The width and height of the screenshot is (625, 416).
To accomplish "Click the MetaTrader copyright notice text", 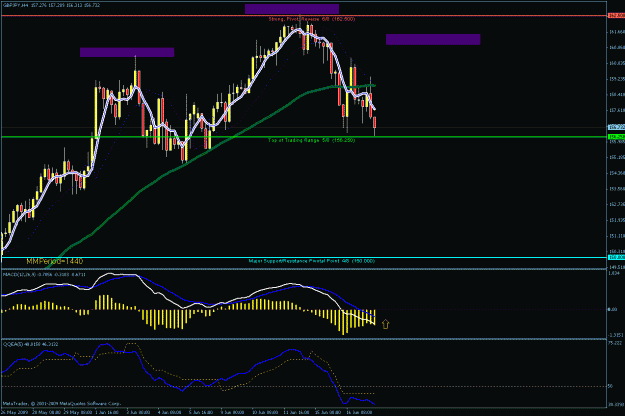I will coord(61,404).
